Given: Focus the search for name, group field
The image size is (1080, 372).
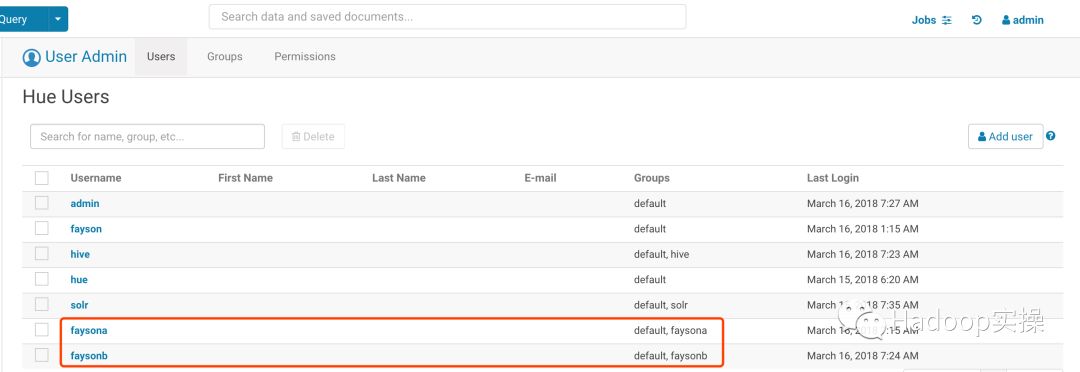Looking at the screenshot, I should coord(147,136).
